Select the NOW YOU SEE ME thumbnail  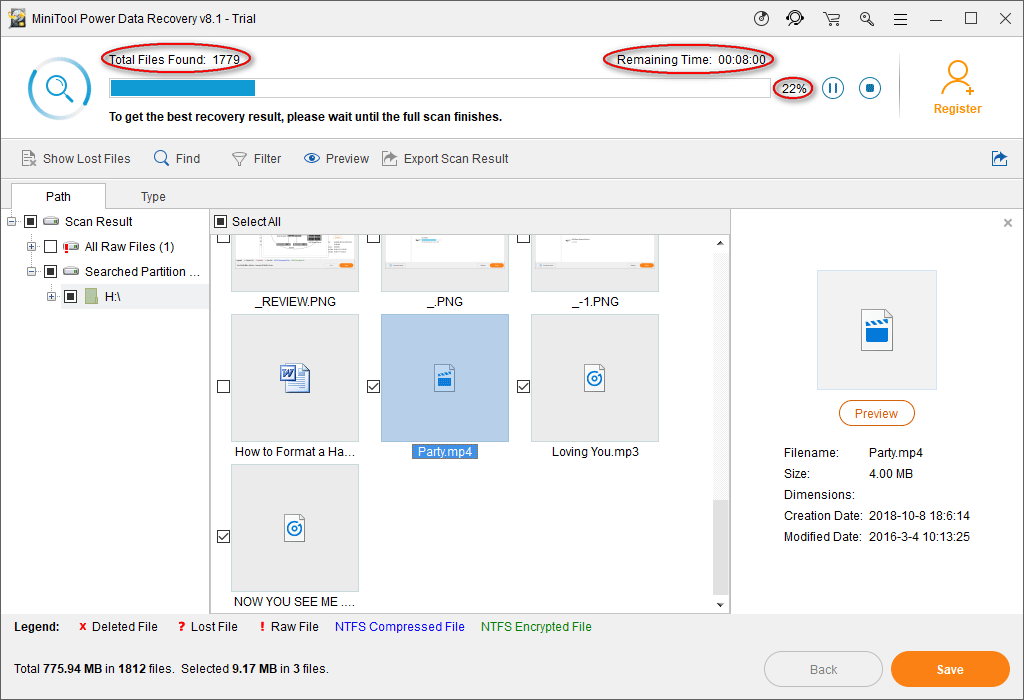pyautogui.click(x=295, y=528)
